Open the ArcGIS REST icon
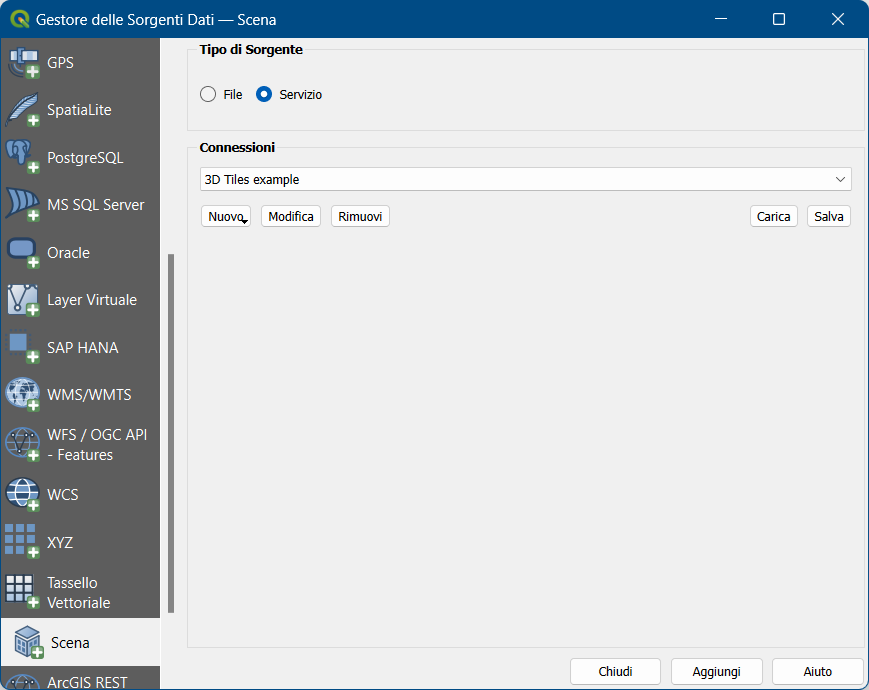The width and height of the screenshot is (869, 690). [x=22, y=682]
